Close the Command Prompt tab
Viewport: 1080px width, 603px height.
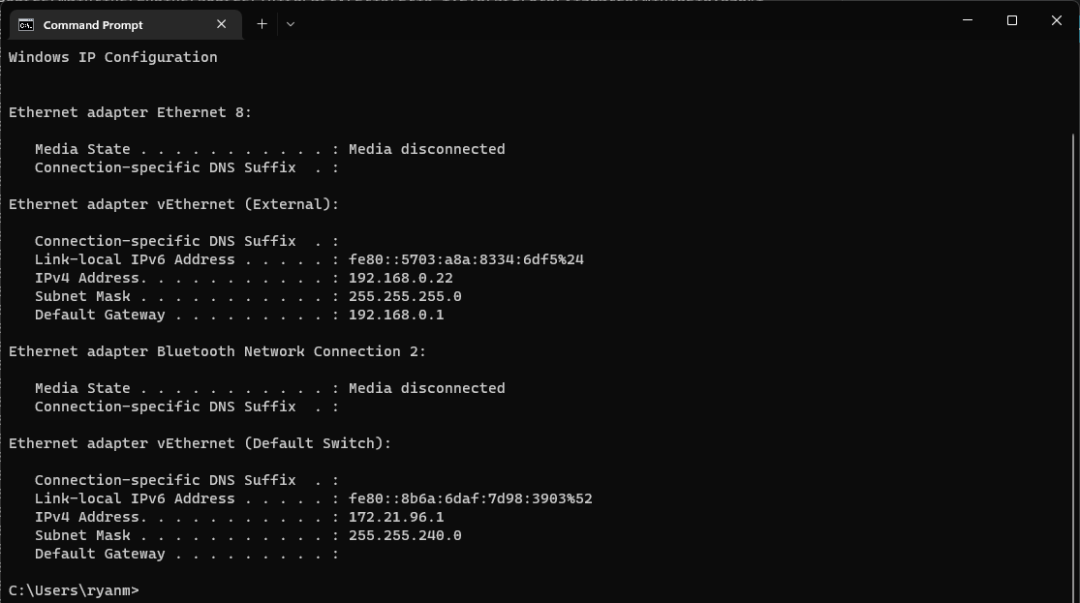pyautogui.click(x=221, y=24)
